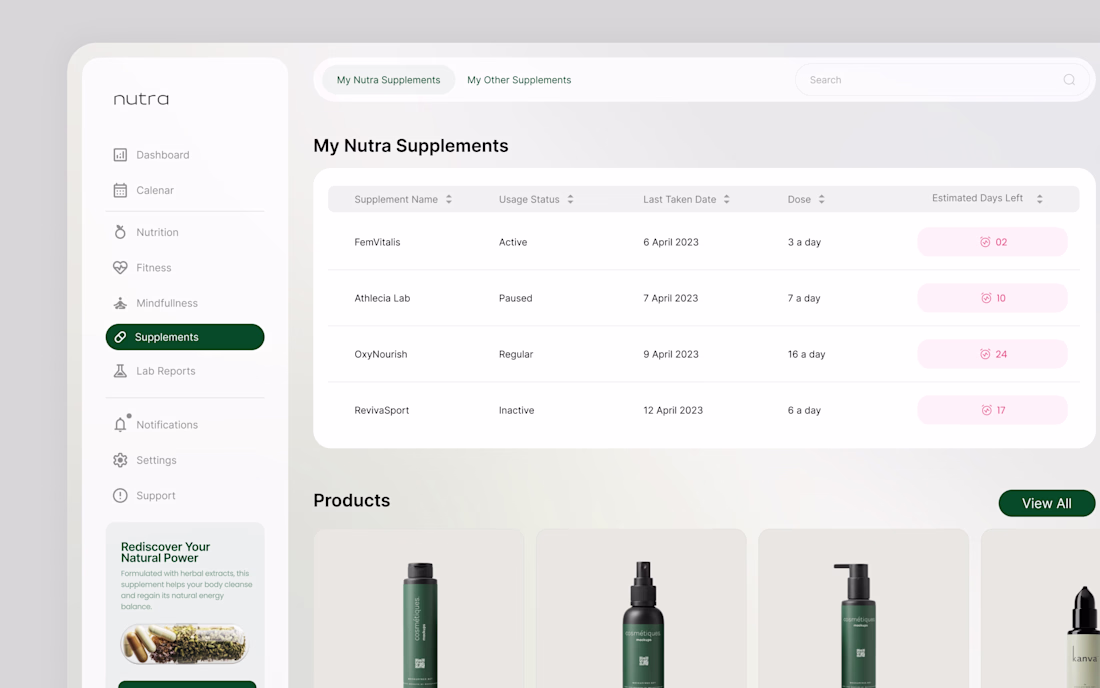Viewport: 1100px width, 688px height.
Task: Click the View All products button
Action: point(1047,504)
